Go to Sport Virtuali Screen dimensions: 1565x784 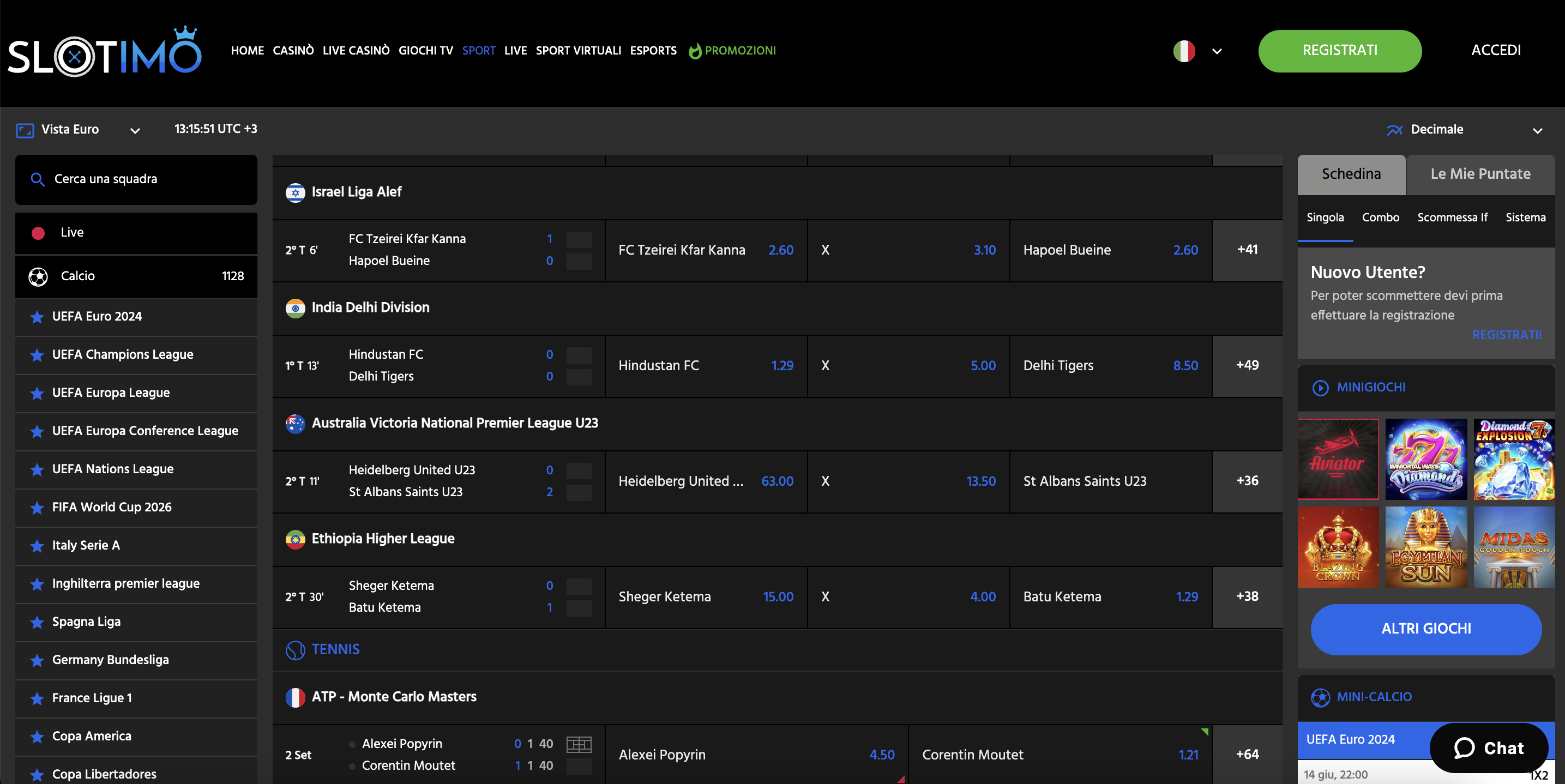click(578, 50)
